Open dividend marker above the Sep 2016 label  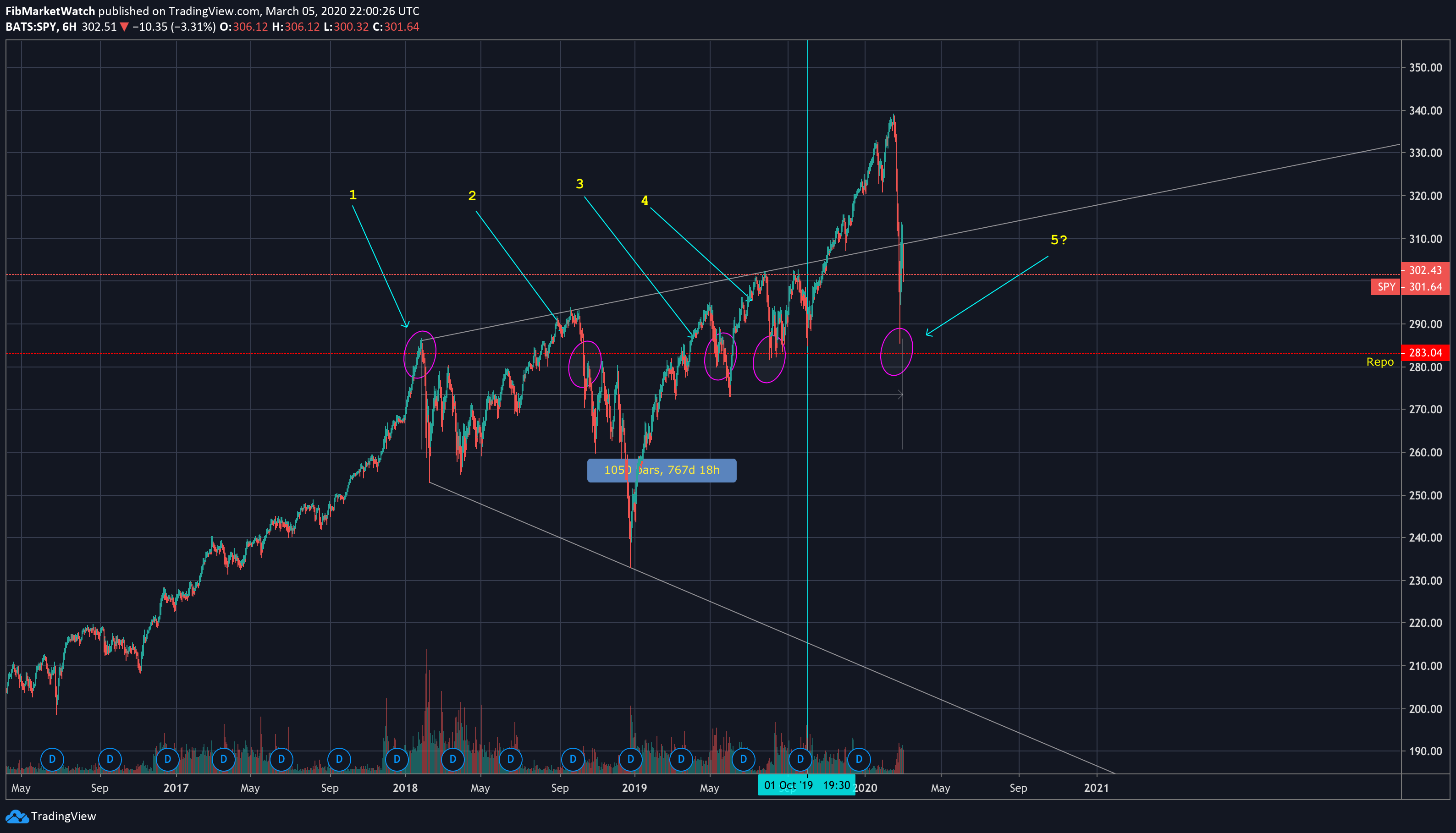[110, 759]
